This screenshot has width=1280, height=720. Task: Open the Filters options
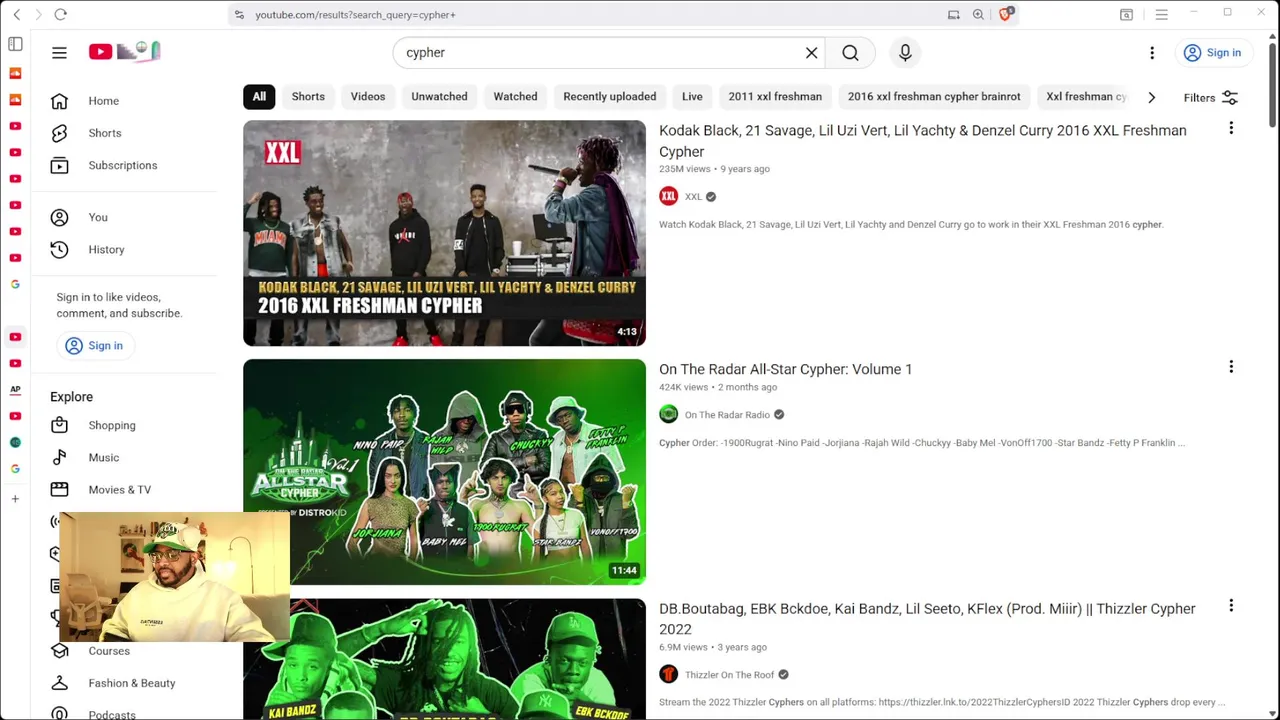coord(1210,97)
